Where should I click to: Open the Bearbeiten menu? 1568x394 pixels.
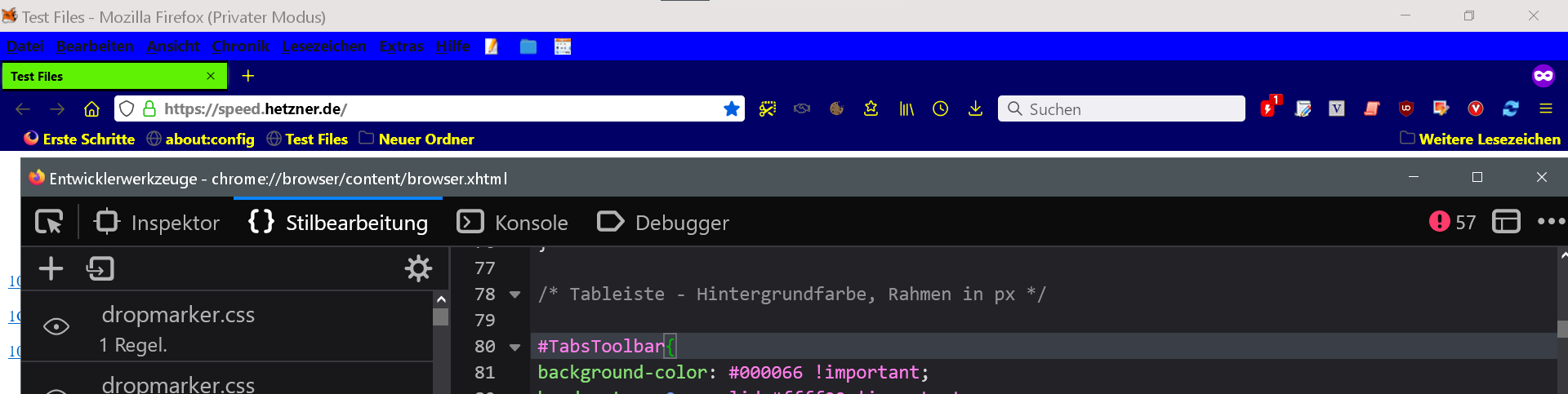tap(95, 46)
